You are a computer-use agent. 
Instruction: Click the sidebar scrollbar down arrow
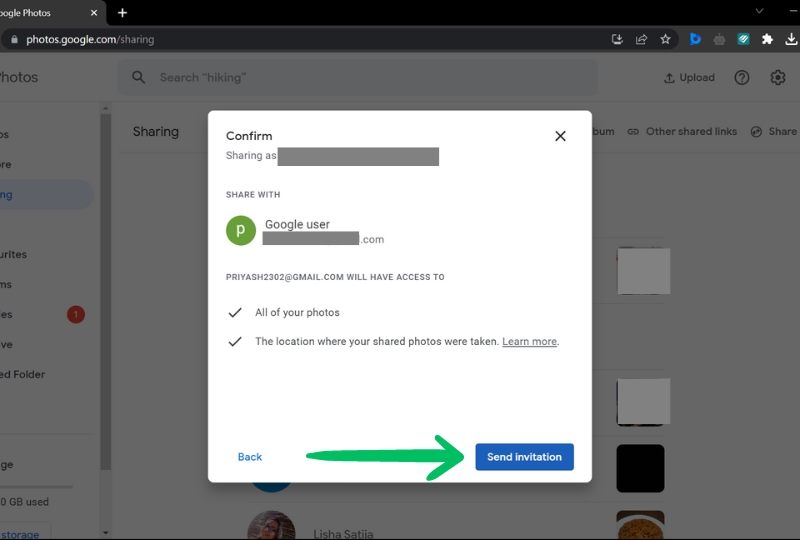pyautogui.click(x=106, y=533)
